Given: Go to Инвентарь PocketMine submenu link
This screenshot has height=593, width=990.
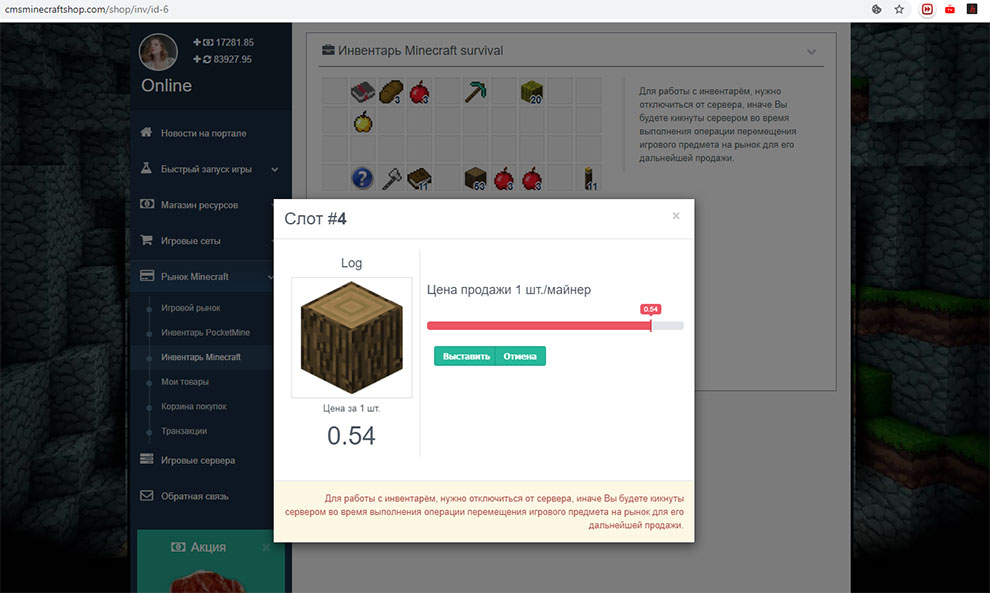Looking at the screenshot, I should [205, 332].
